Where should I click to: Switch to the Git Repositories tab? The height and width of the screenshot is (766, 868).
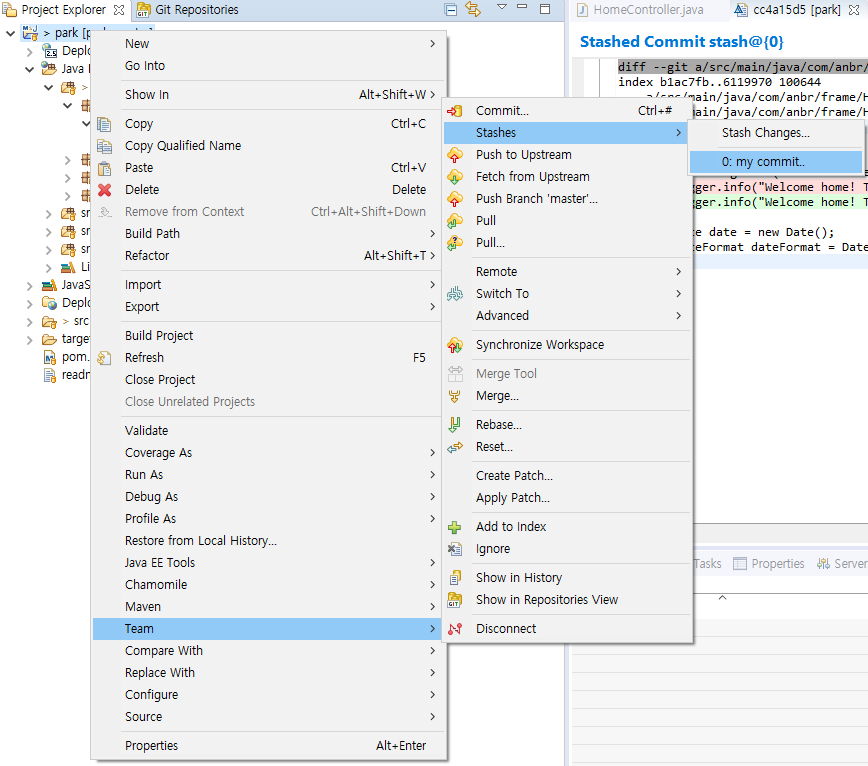pyautogui.click(x=195, y=10)
